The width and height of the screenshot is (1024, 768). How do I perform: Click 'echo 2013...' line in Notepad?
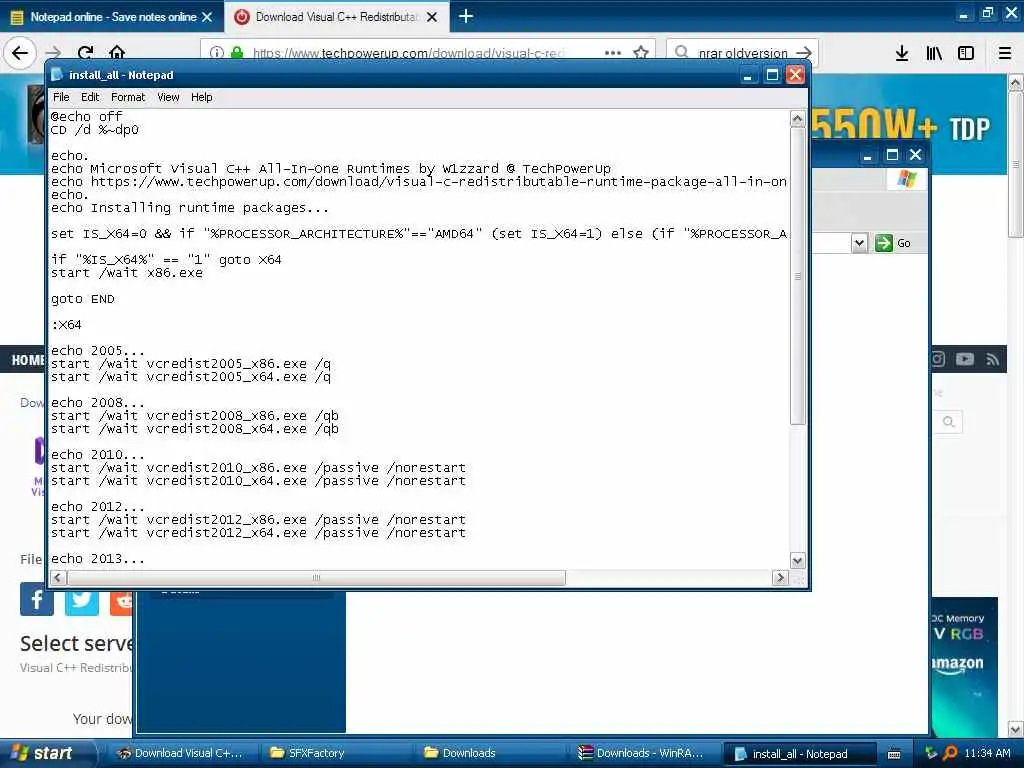point(98,559)
